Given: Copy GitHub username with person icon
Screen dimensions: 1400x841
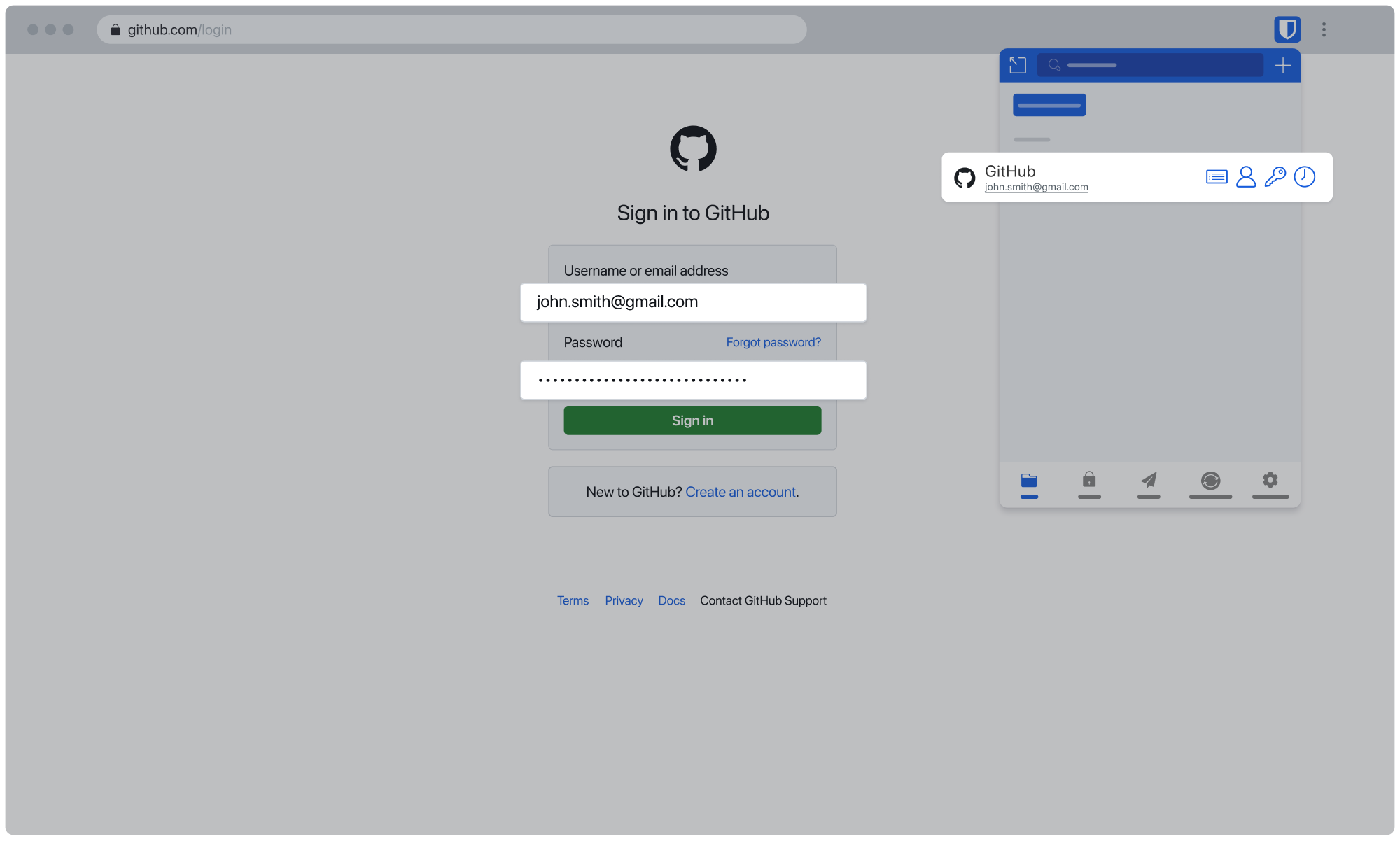Looking at the screenshot, I should point(1246,177).
